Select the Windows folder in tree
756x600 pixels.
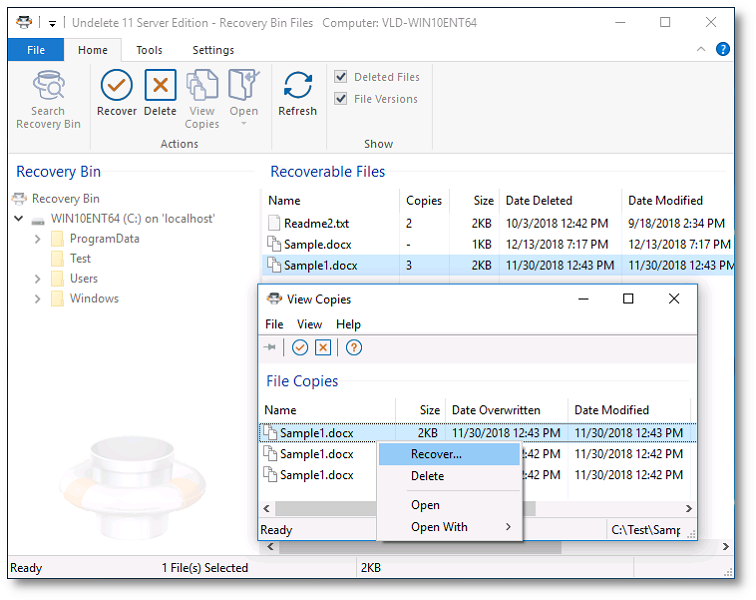pyautogui.click(x=94, y=299)
